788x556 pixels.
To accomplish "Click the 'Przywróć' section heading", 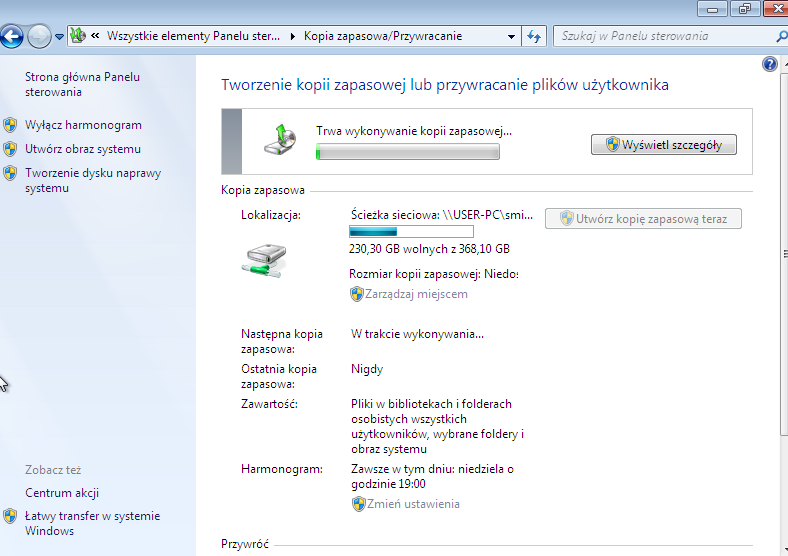I will tap(245, 544).
